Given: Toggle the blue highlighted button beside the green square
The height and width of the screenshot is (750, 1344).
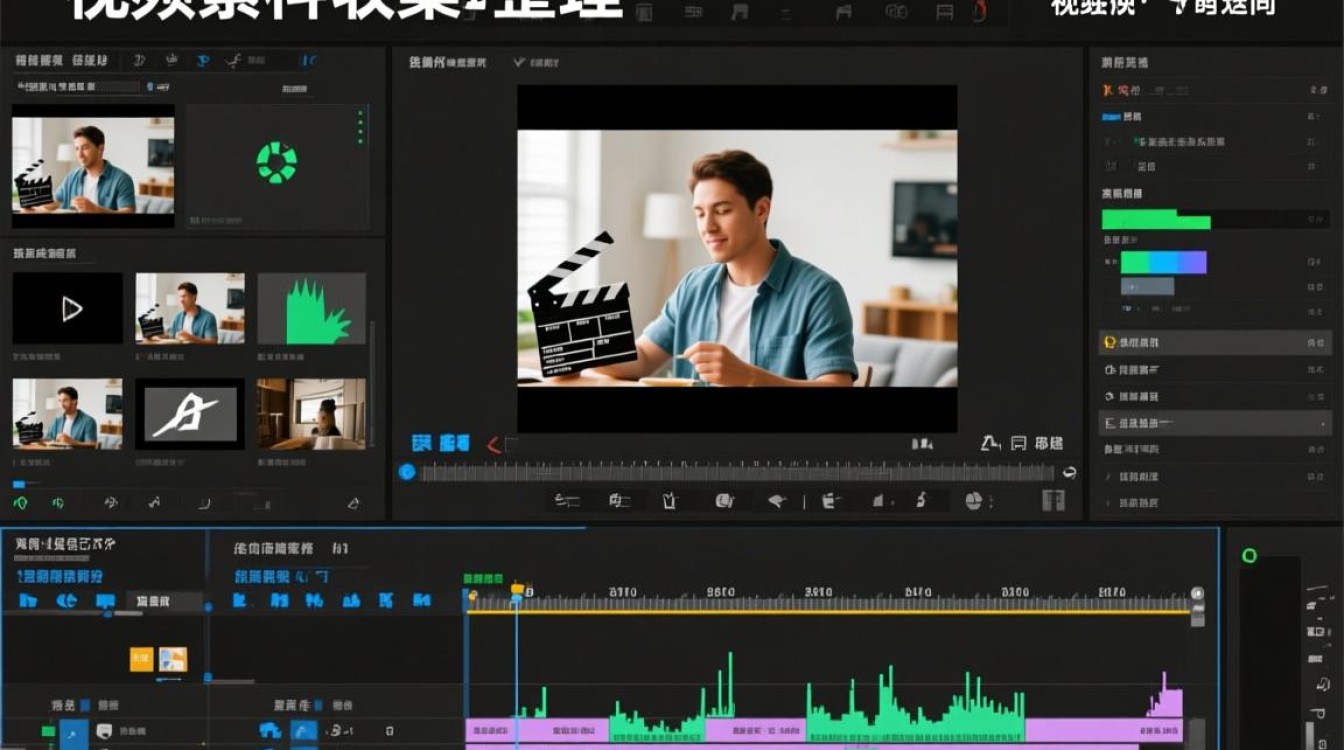Looking at the screenshot, I should 74,733.
